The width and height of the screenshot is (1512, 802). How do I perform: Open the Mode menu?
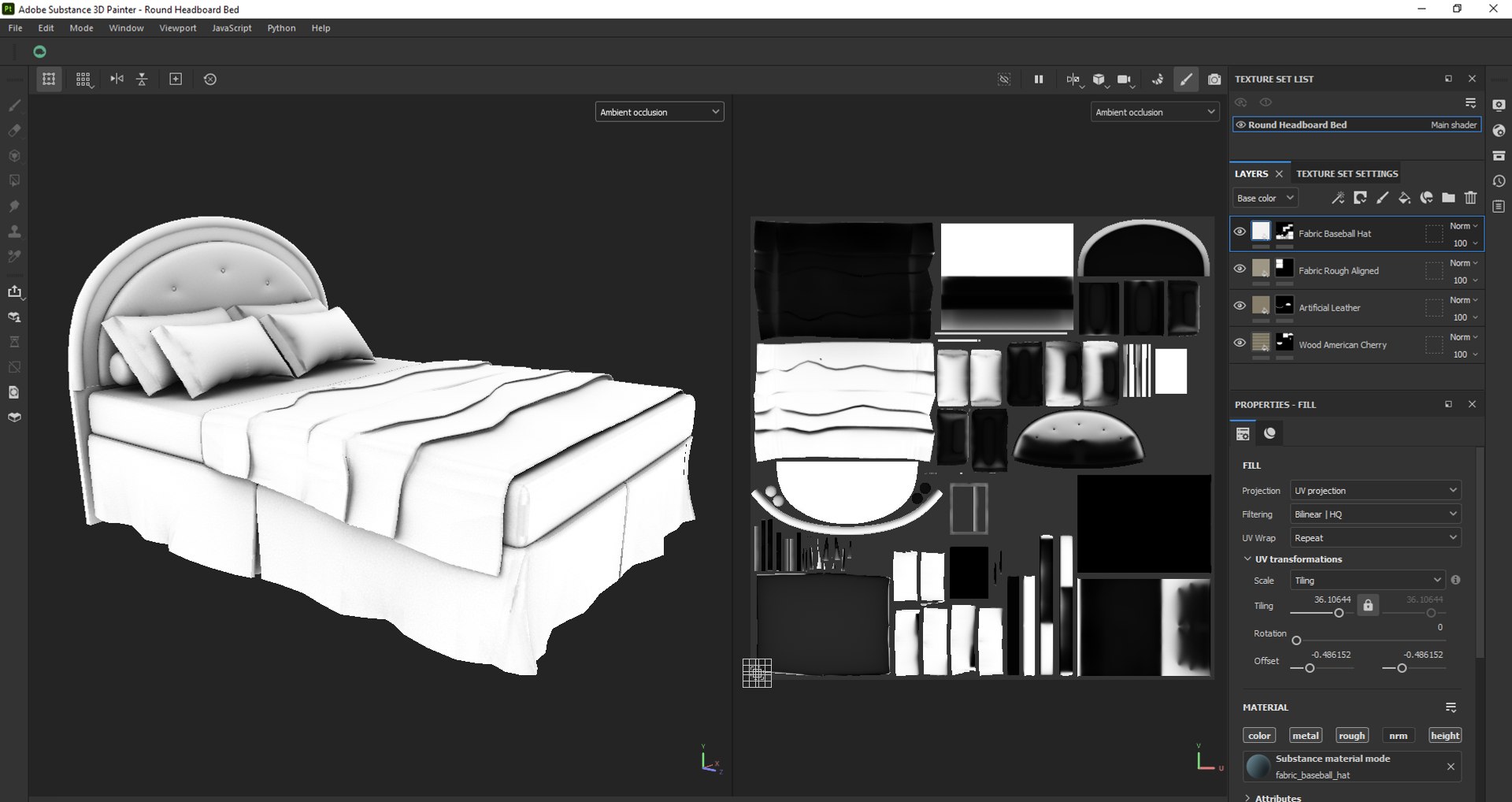81,28
